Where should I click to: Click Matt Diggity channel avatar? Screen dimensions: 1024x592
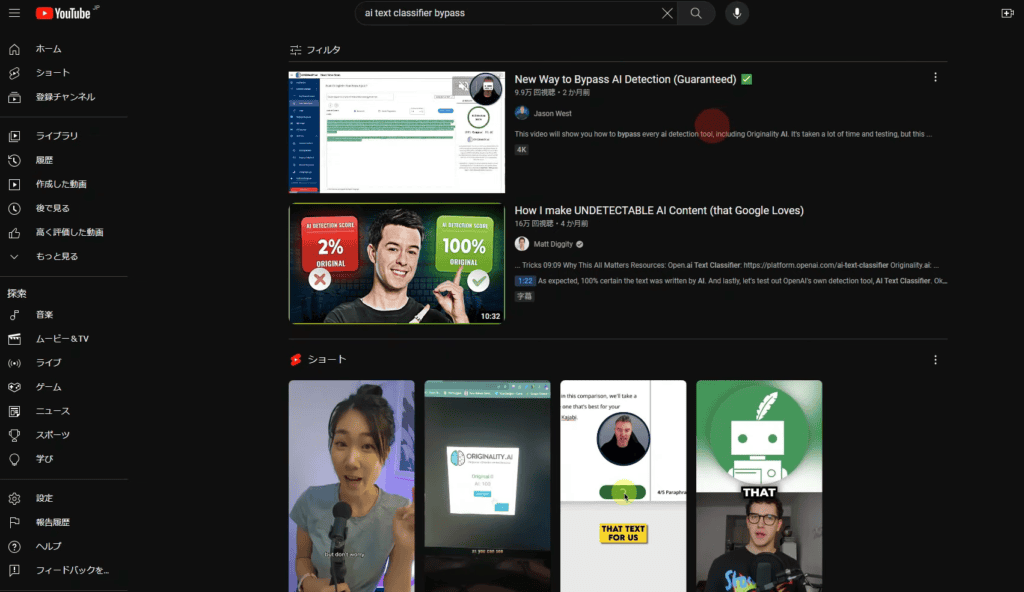[x=522, y=244]
